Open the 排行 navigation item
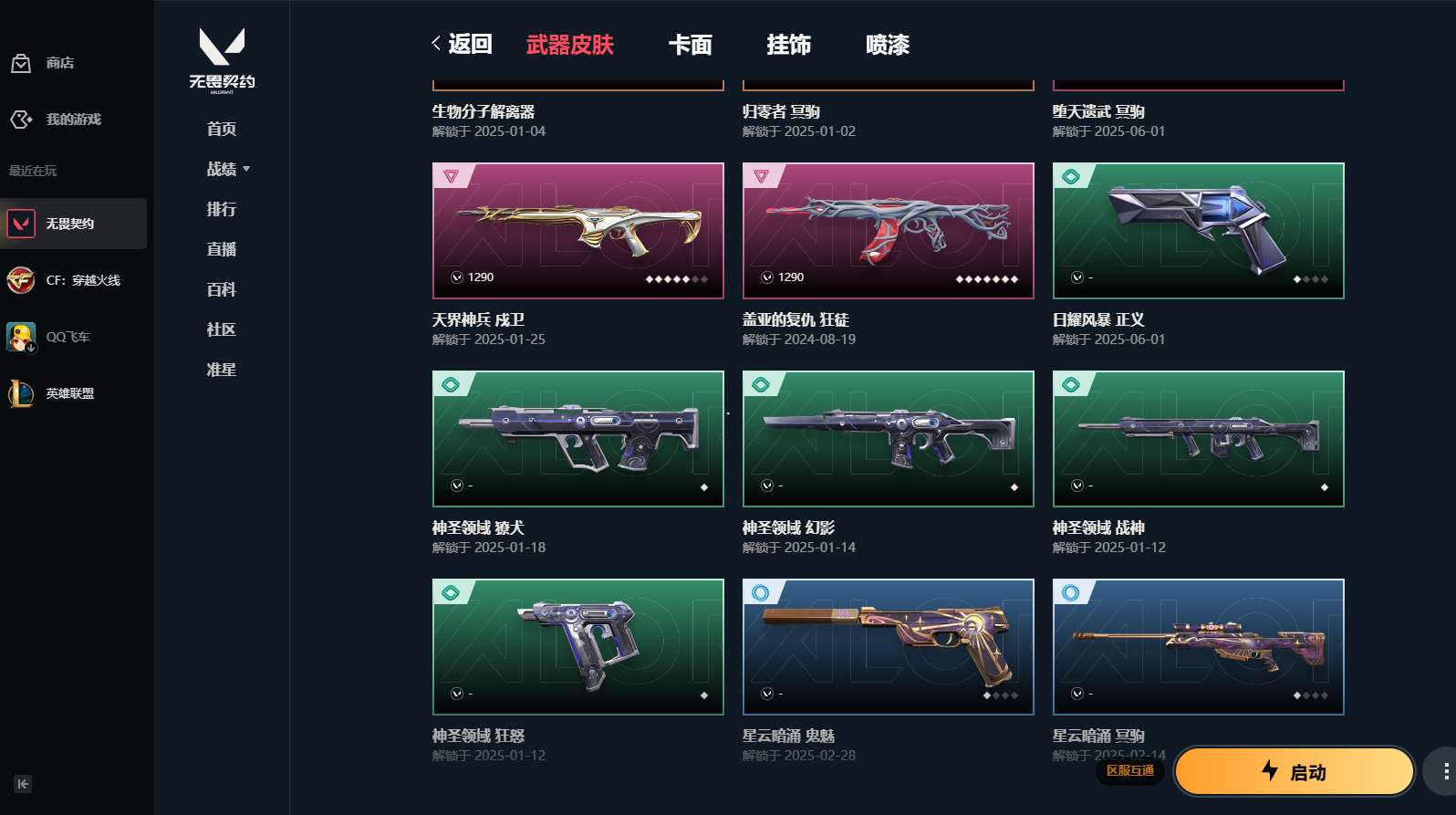Screen dimensions: 1456x815 click(222, 209)
